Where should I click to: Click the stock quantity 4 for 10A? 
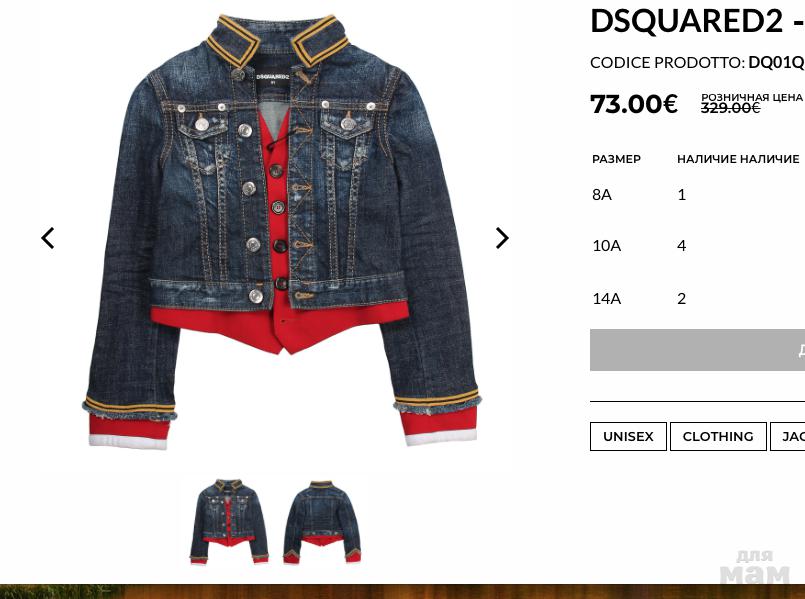(x=681, y=246)
